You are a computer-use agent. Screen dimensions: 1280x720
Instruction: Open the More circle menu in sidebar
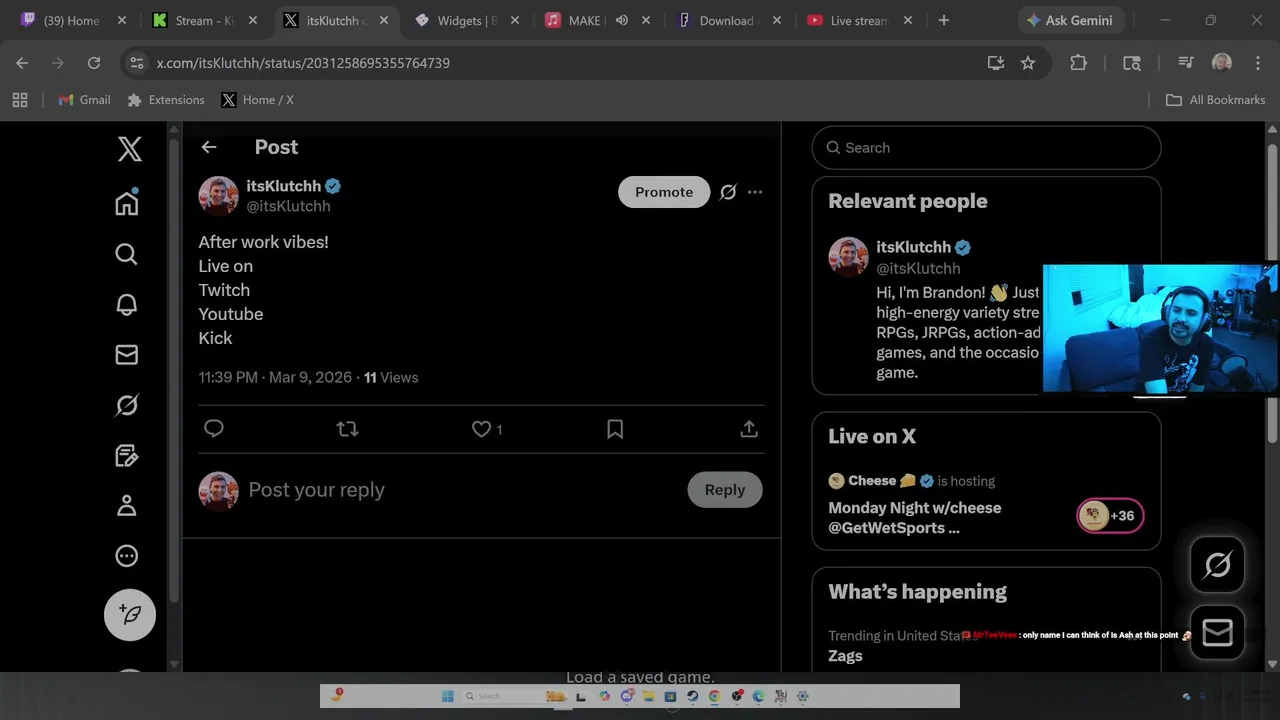(x=126, y=556)
